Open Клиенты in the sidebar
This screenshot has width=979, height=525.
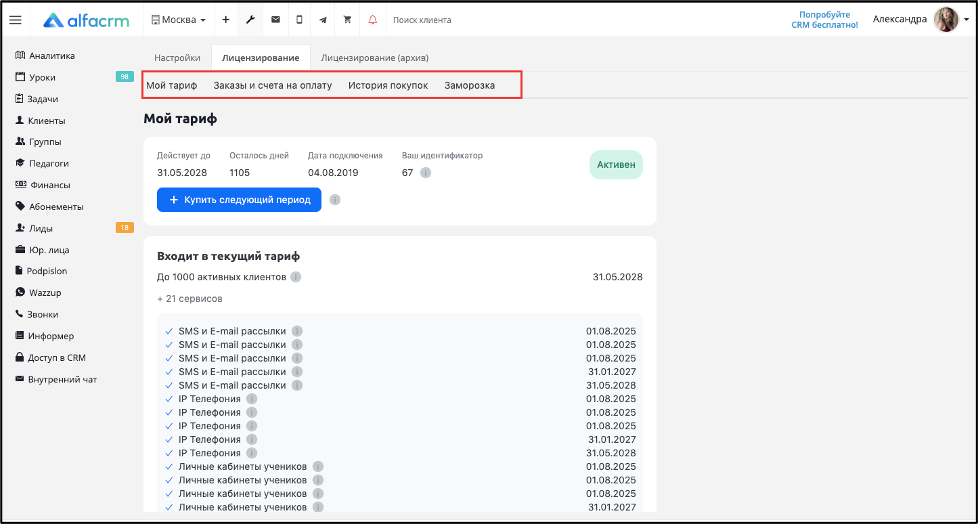coord(40,120)
